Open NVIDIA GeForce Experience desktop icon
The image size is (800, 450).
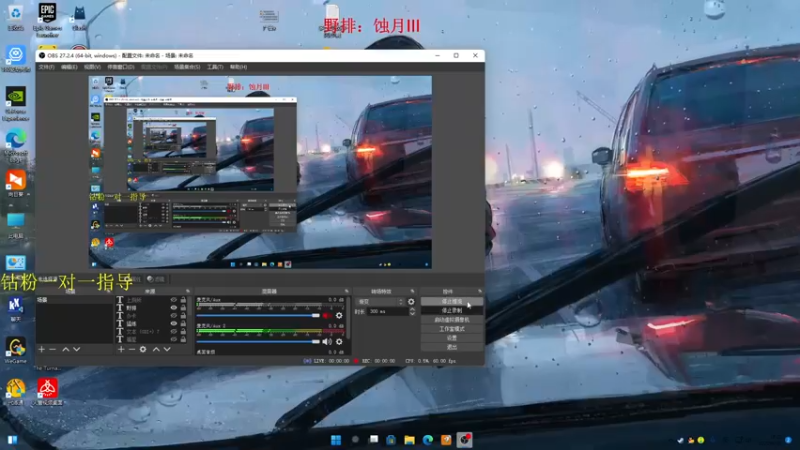point(16,104)
